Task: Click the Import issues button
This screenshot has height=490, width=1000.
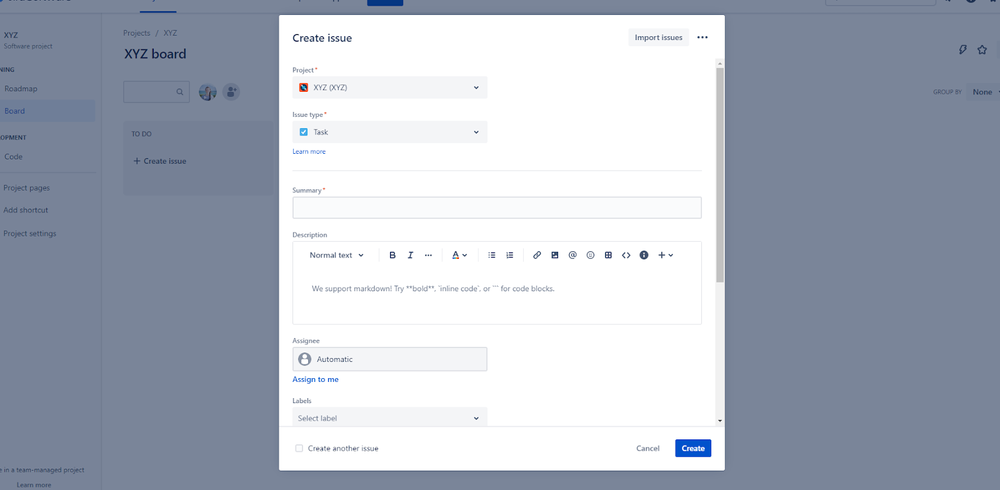Action: 659,38
